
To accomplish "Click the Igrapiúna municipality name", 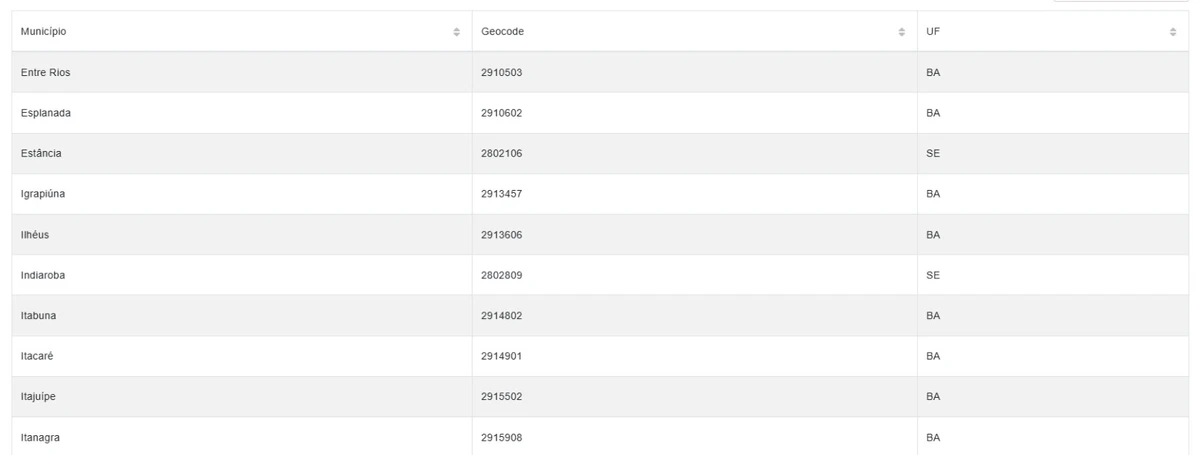I will (43, 194).
